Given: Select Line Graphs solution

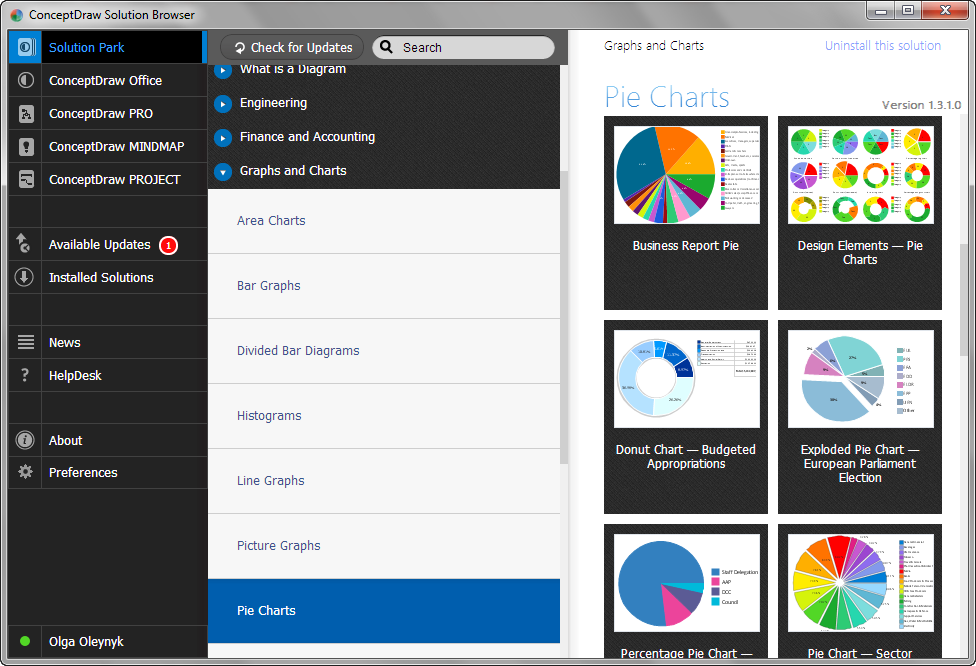Looking at the screenshot, I should (383, 481).
